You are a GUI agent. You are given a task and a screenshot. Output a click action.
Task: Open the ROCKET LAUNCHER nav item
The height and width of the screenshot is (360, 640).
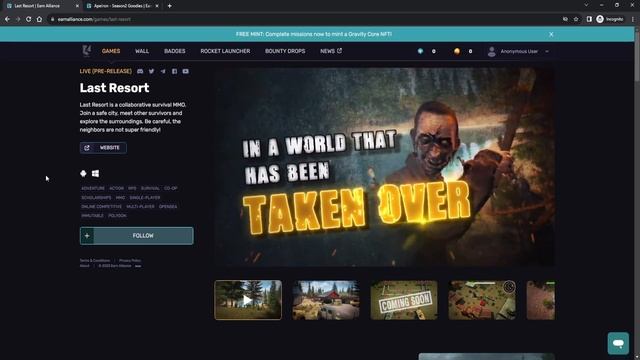pyautogui.click(x=225, y=51)
